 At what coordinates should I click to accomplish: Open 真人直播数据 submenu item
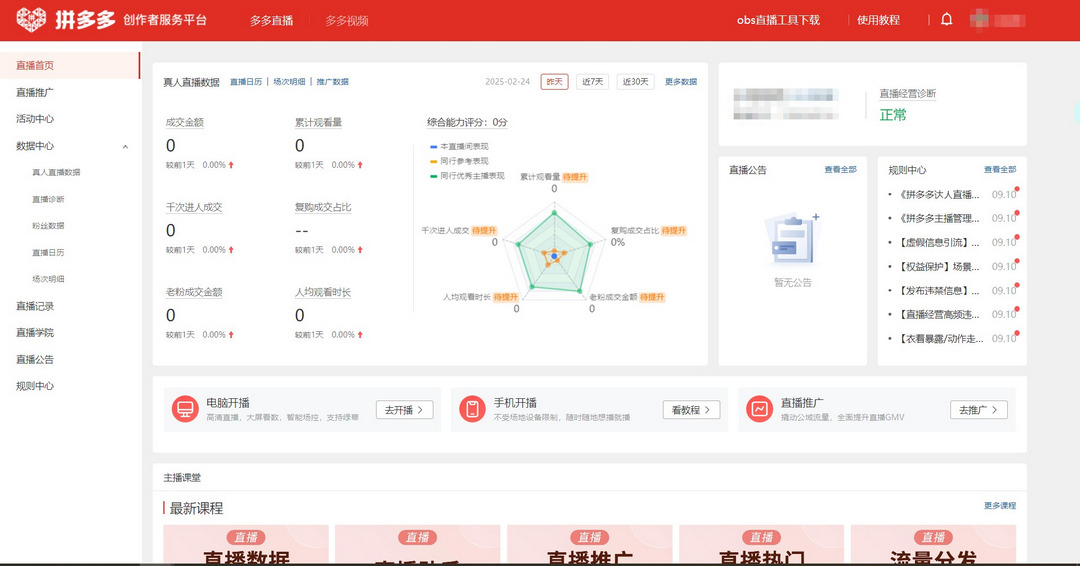(x=56, y=172)
